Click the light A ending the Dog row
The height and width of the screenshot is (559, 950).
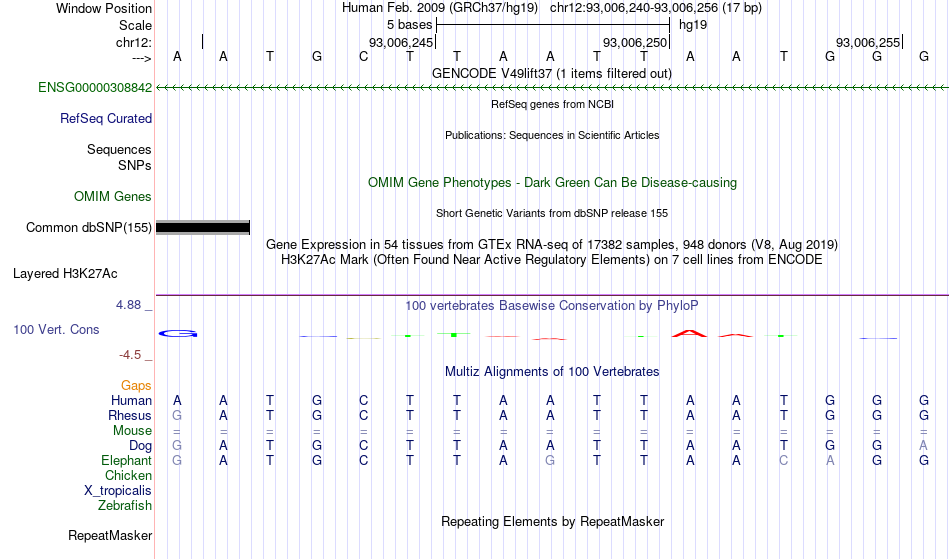tap(923, 446)
